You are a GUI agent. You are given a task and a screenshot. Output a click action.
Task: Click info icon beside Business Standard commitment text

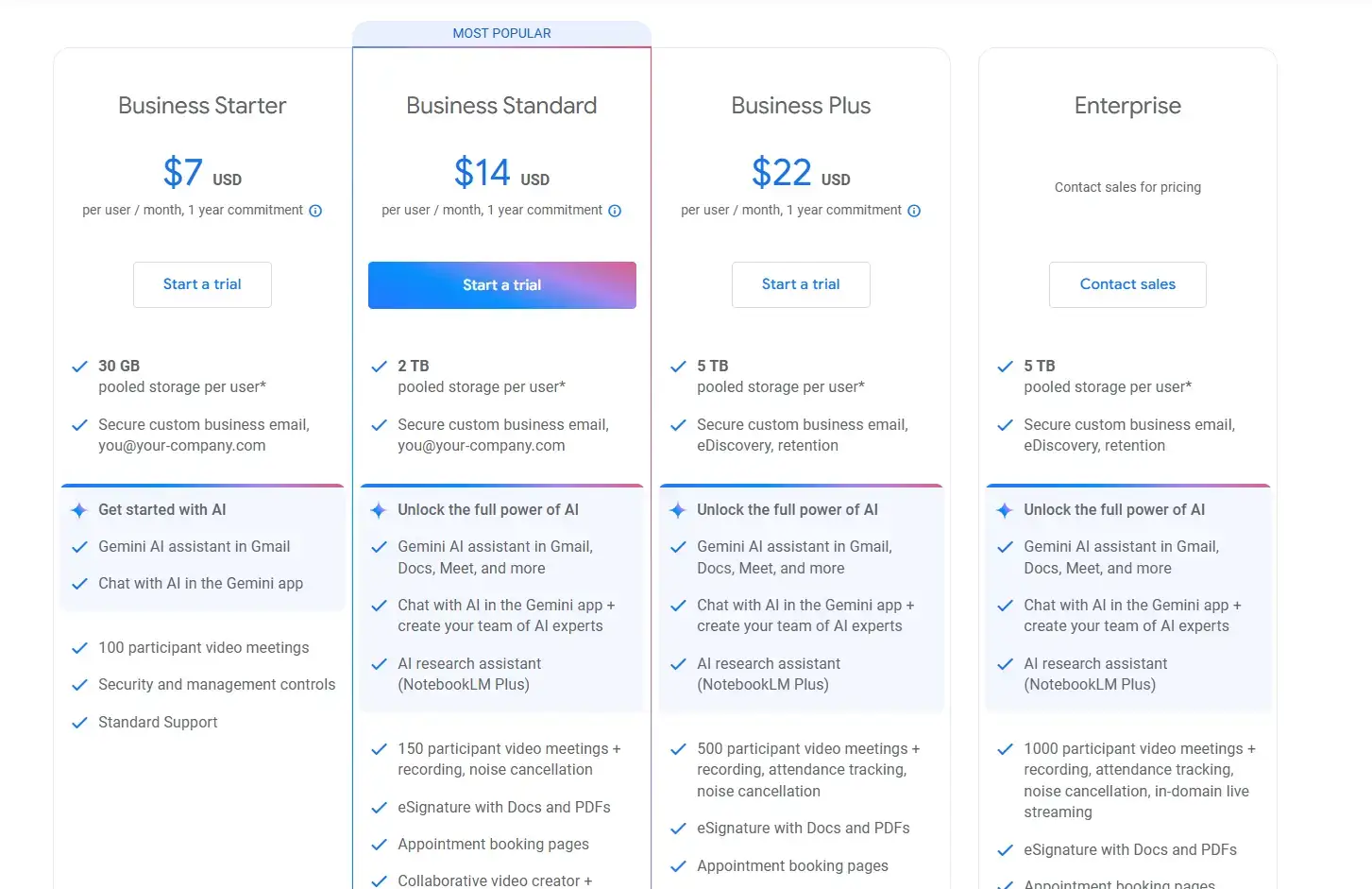(615, 211)
